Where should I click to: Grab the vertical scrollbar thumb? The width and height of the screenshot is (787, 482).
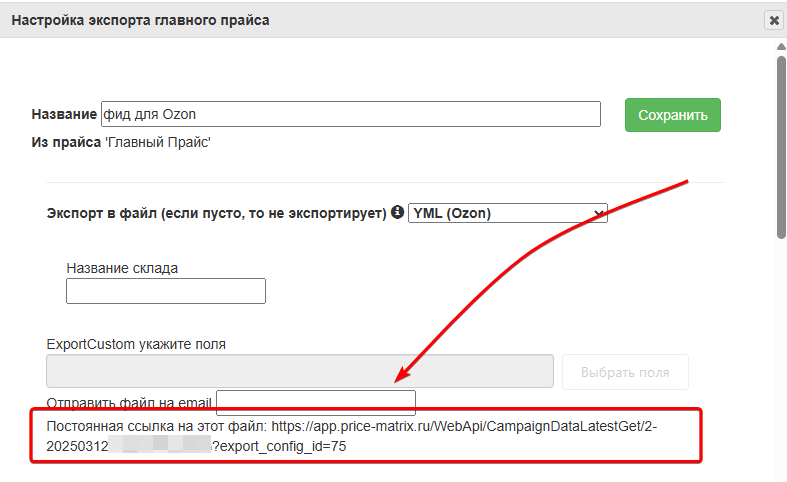pyautogui.click(x=781, y=150)
